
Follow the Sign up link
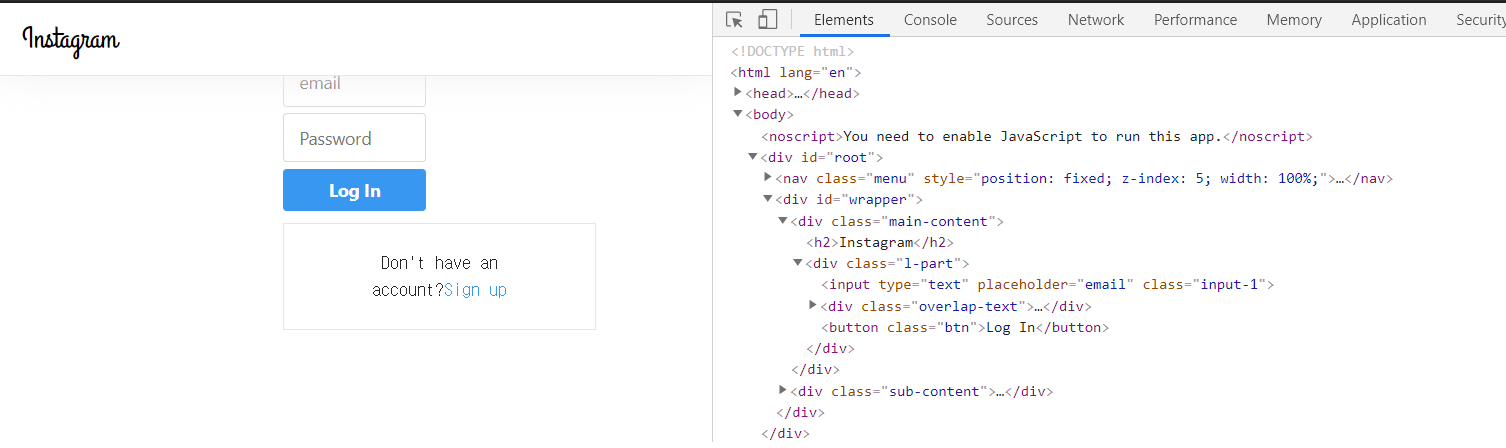coord(475,290)
